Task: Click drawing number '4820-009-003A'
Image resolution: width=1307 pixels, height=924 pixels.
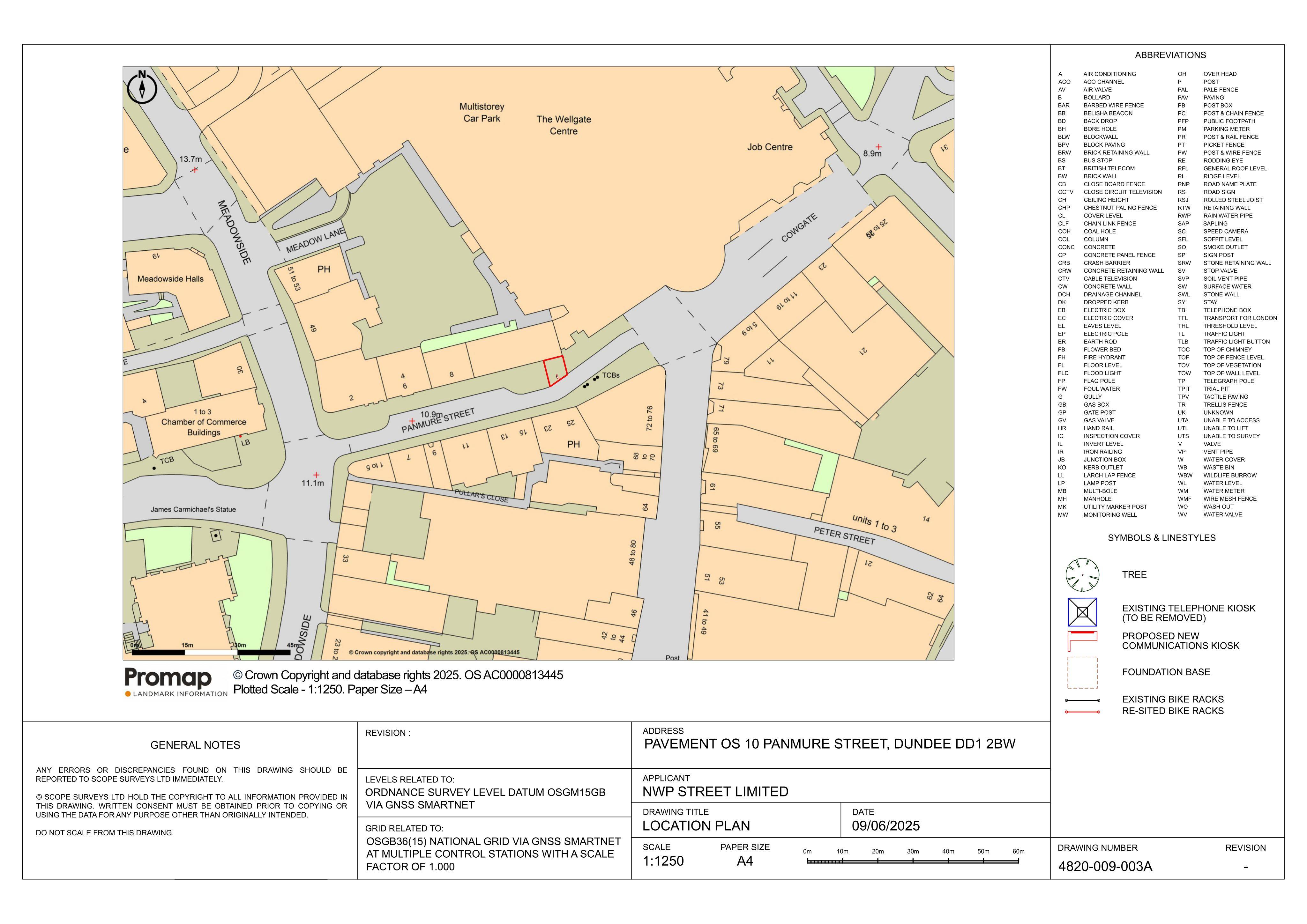Action: 1105,867
